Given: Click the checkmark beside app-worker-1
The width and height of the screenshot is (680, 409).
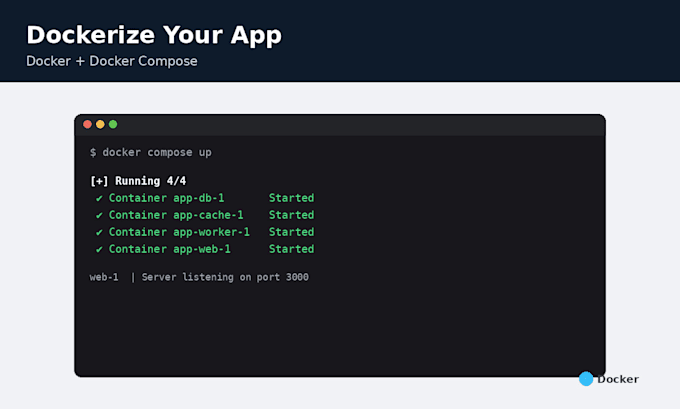Looking at the screenshot, I should (x=99, y=232).
